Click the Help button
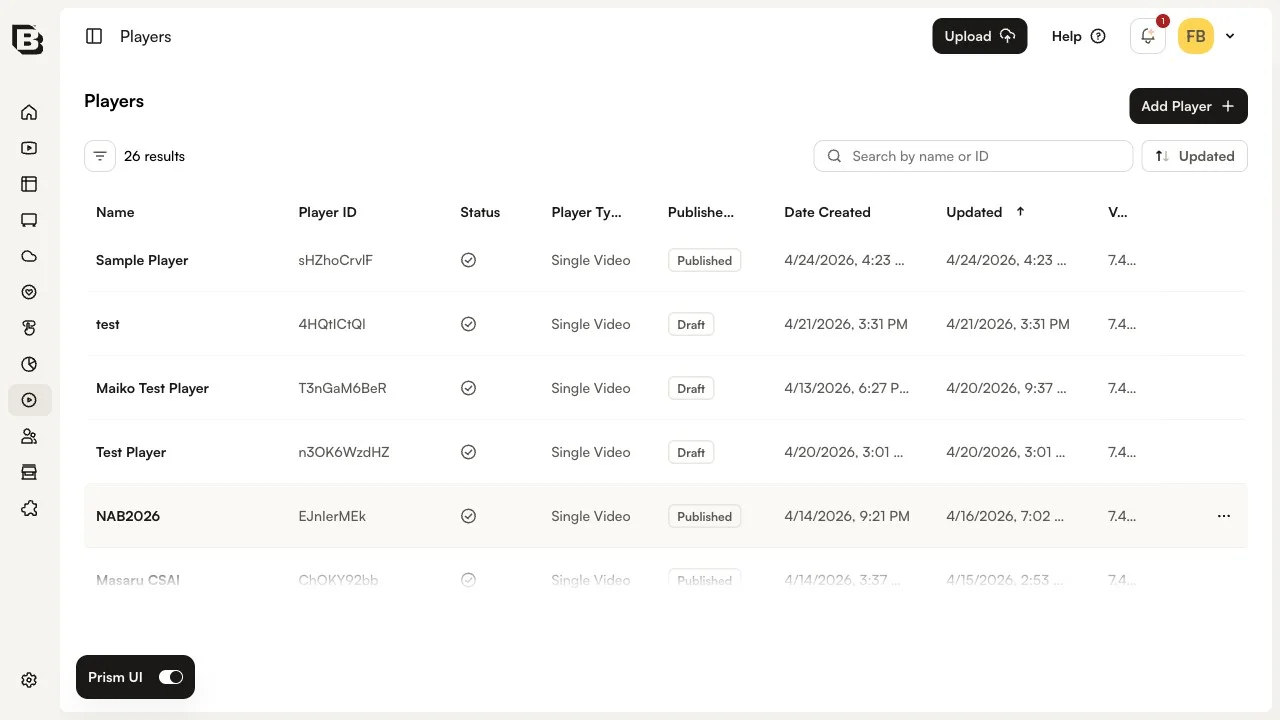Viewport: 1280px width, 720px height. coord(1078,36)
